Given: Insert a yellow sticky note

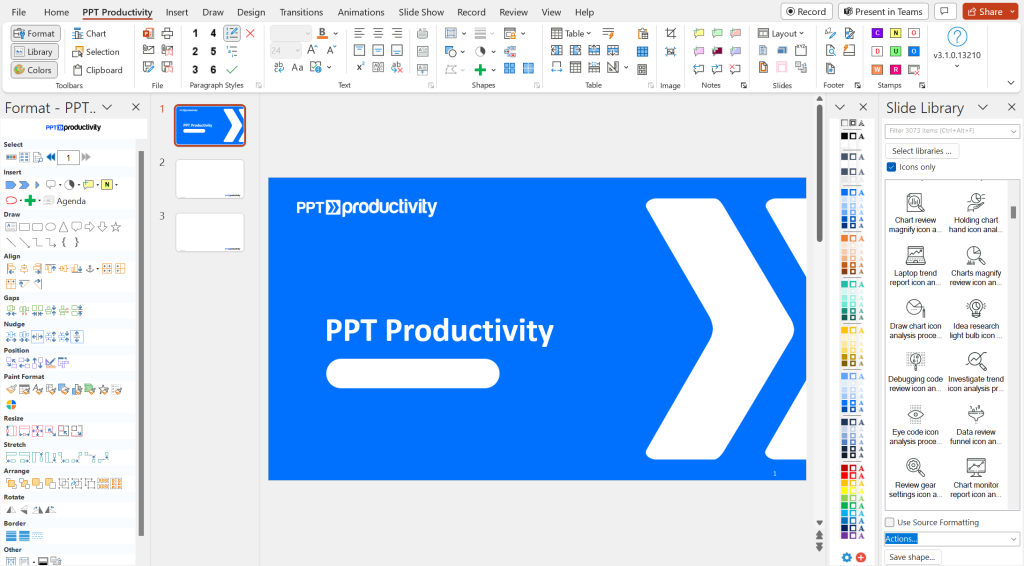Looking at the screenshot, I should click(x=699, y=33).
